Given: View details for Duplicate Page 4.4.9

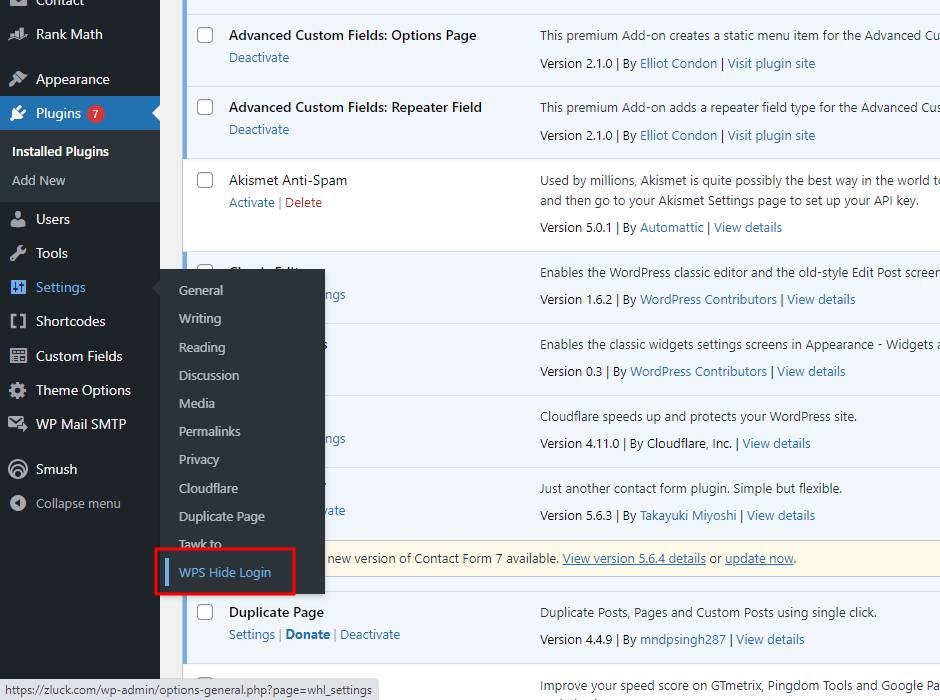Looking at the screenshot, I should (770, 639).
